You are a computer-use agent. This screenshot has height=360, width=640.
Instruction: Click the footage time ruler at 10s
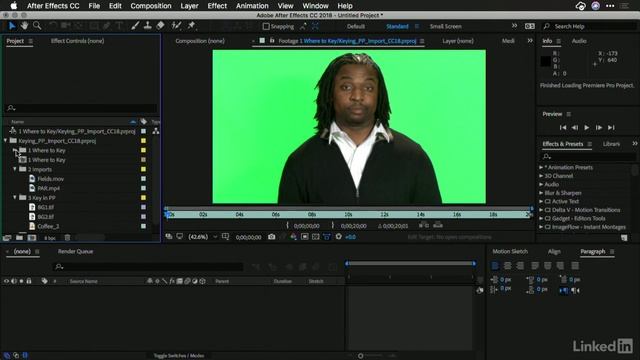[x=348, y=214]
